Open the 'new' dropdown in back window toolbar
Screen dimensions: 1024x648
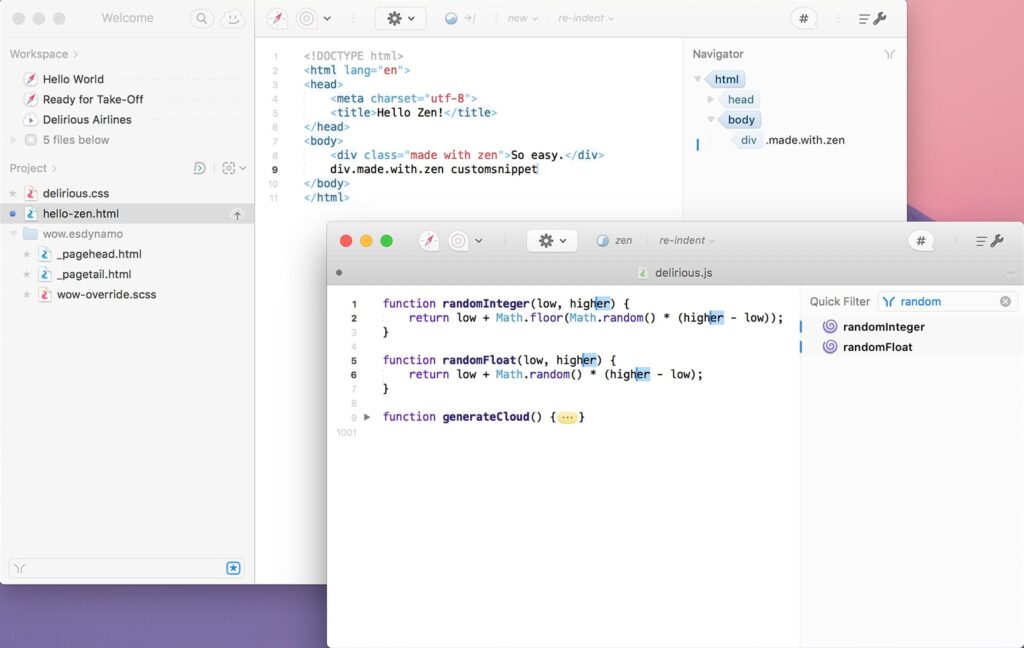(522, 18)
